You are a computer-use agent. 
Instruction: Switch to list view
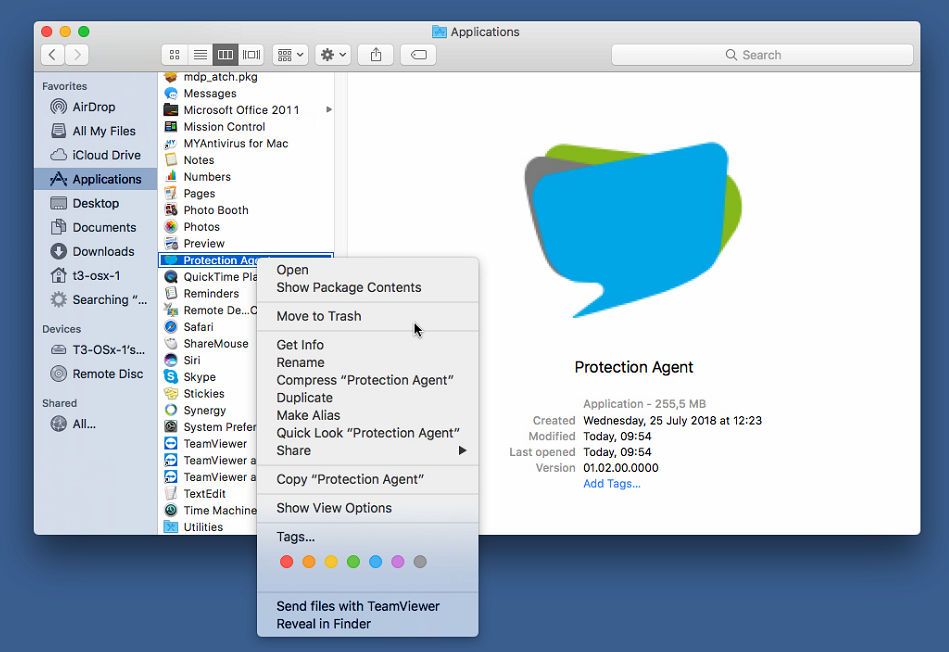pyautogui.click(x=200, y=54)
